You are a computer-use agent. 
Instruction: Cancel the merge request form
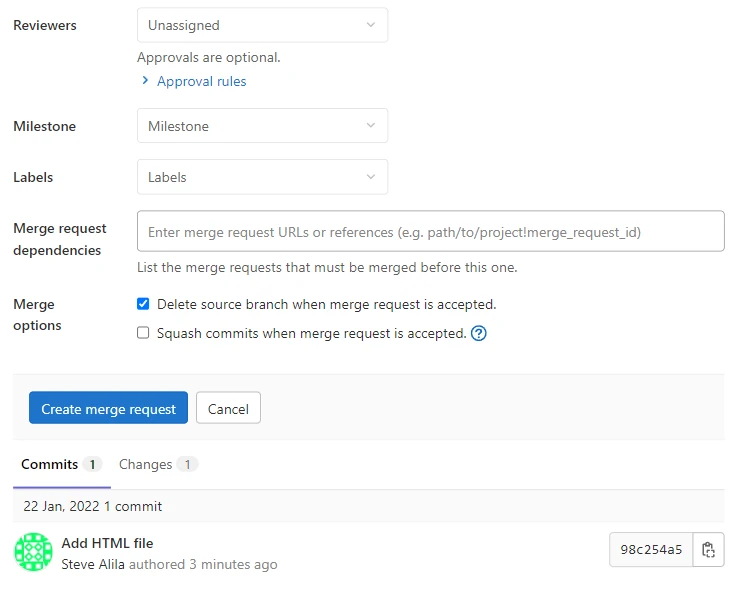[x=228, y=408]
